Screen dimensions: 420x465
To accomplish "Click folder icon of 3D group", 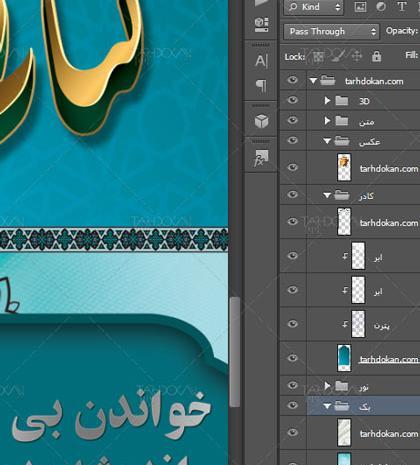I will click(342, 100).
